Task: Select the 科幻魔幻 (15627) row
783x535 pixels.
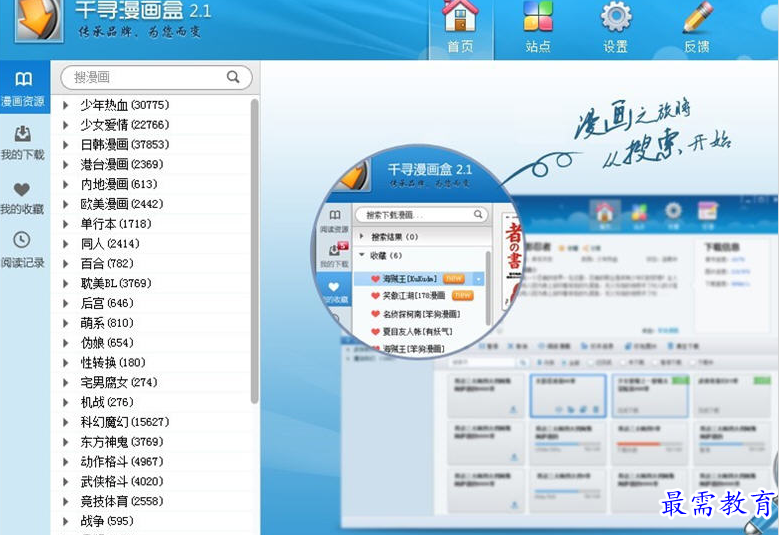Action: click(150, 422)
